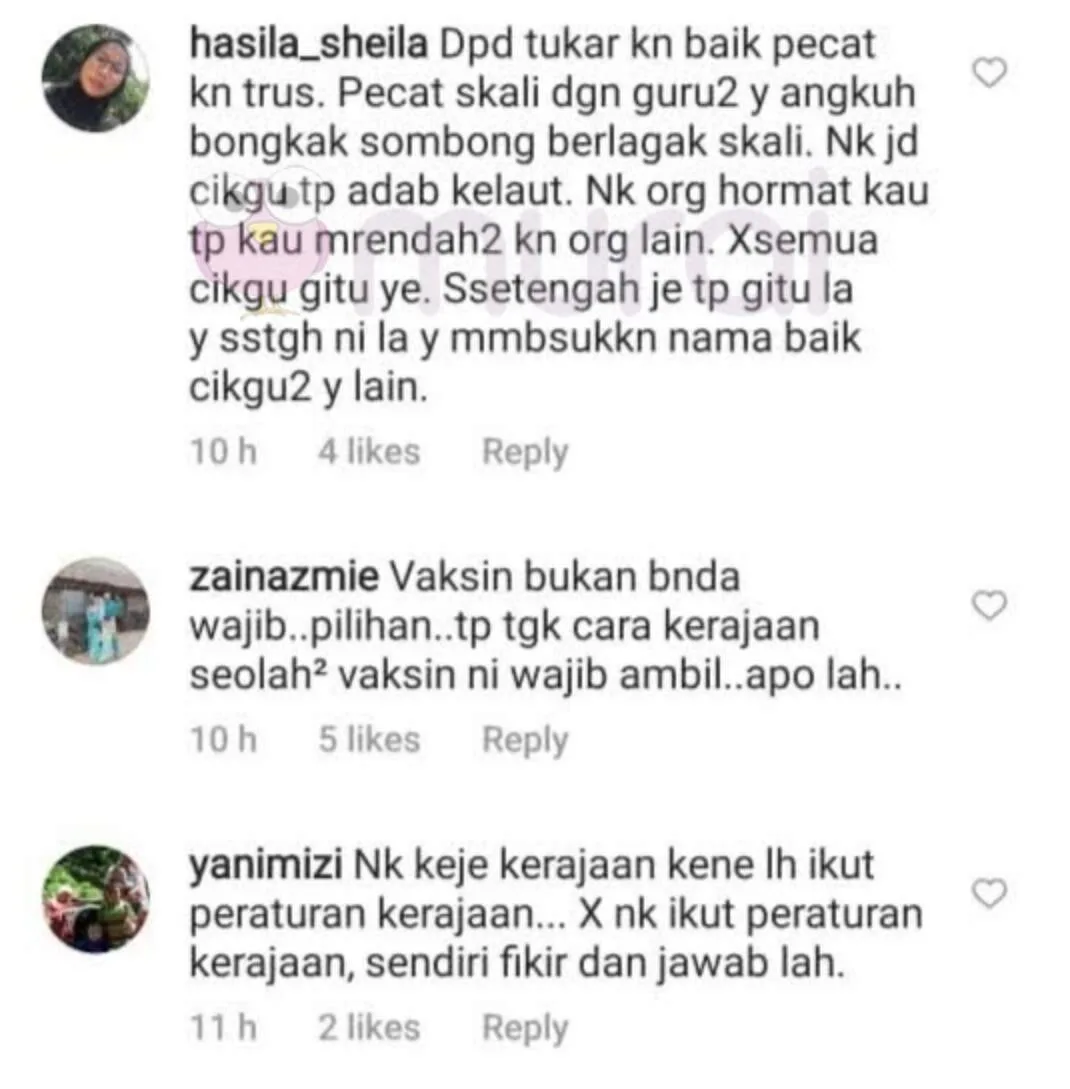View the 4 likes on hasila_sheila's comment
Image resolution: width=1070 pixels, height=1089 pixels.
tap(369, 451)
